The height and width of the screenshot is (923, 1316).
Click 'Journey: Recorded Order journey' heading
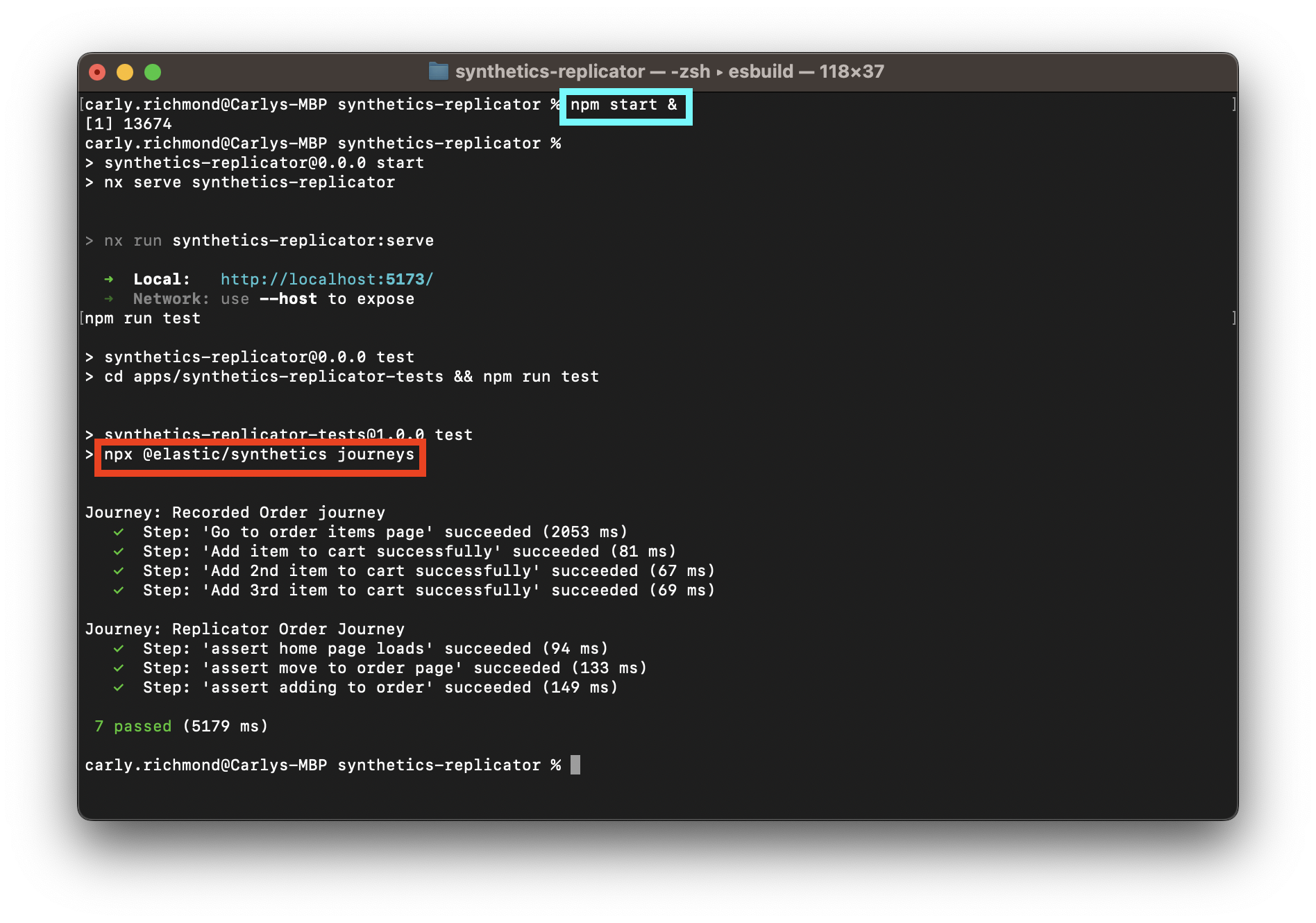point(235,513)
